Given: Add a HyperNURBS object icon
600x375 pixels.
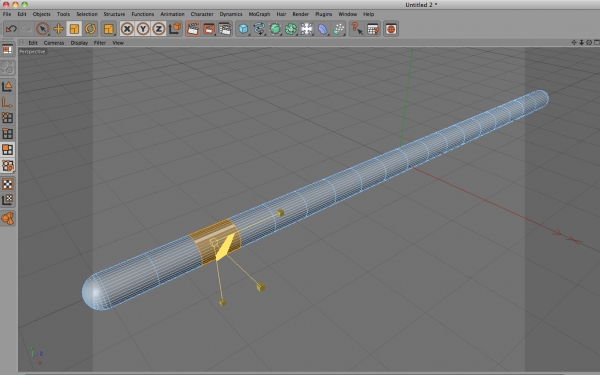Looking at the screenshot, I should coord(275,29).
